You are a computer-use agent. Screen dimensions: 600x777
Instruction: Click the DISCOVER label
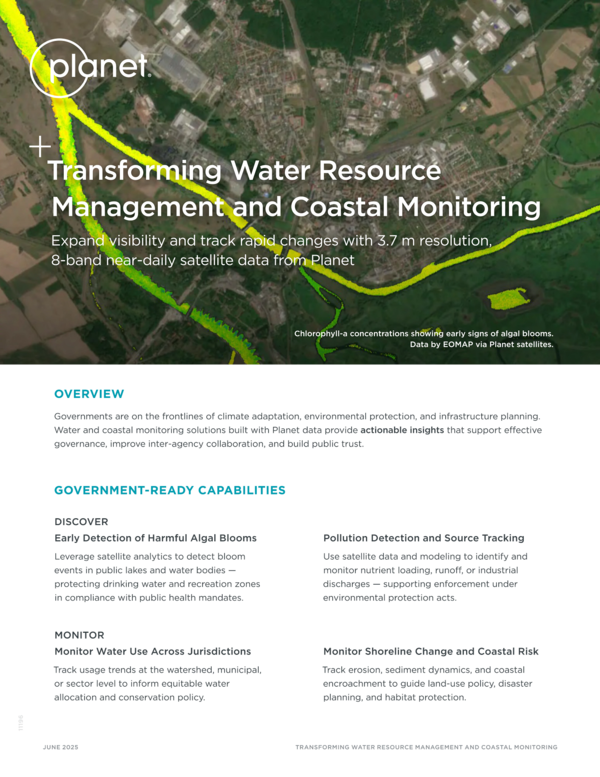click(x=81, y=522)
